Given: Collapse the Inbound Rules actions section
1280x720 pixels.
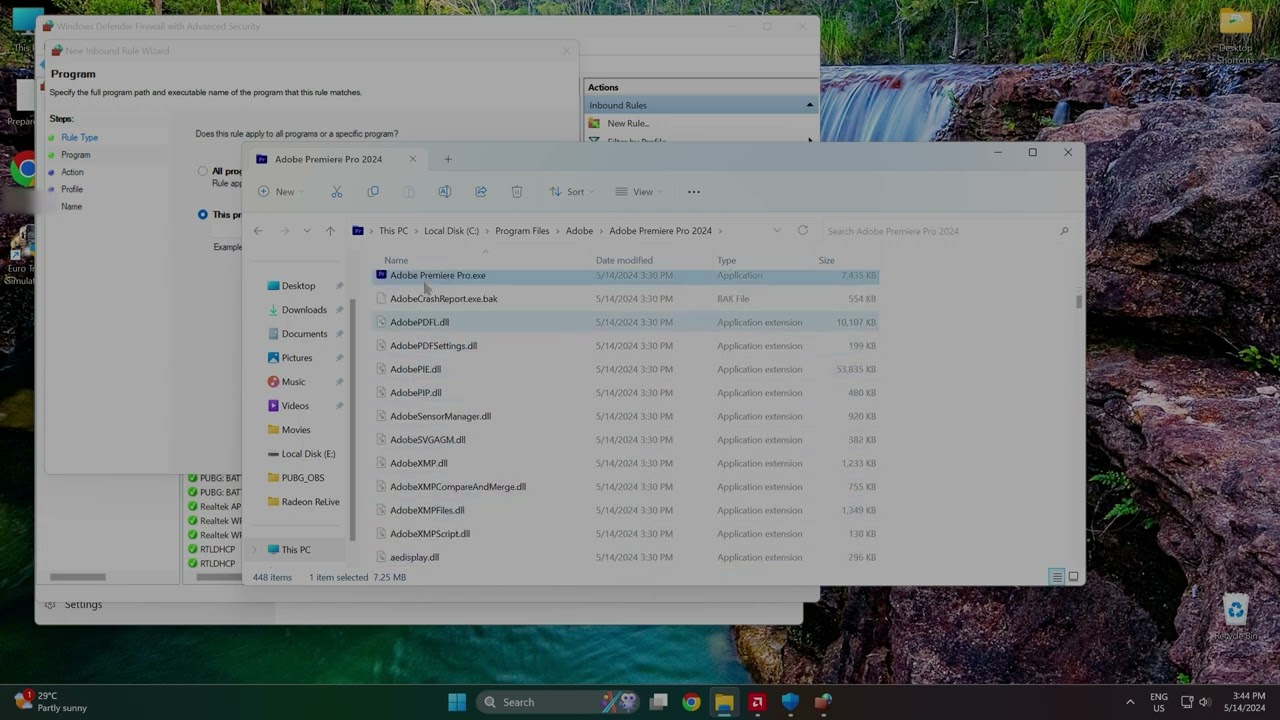Looking at the screenshot, I should point(809,105).
